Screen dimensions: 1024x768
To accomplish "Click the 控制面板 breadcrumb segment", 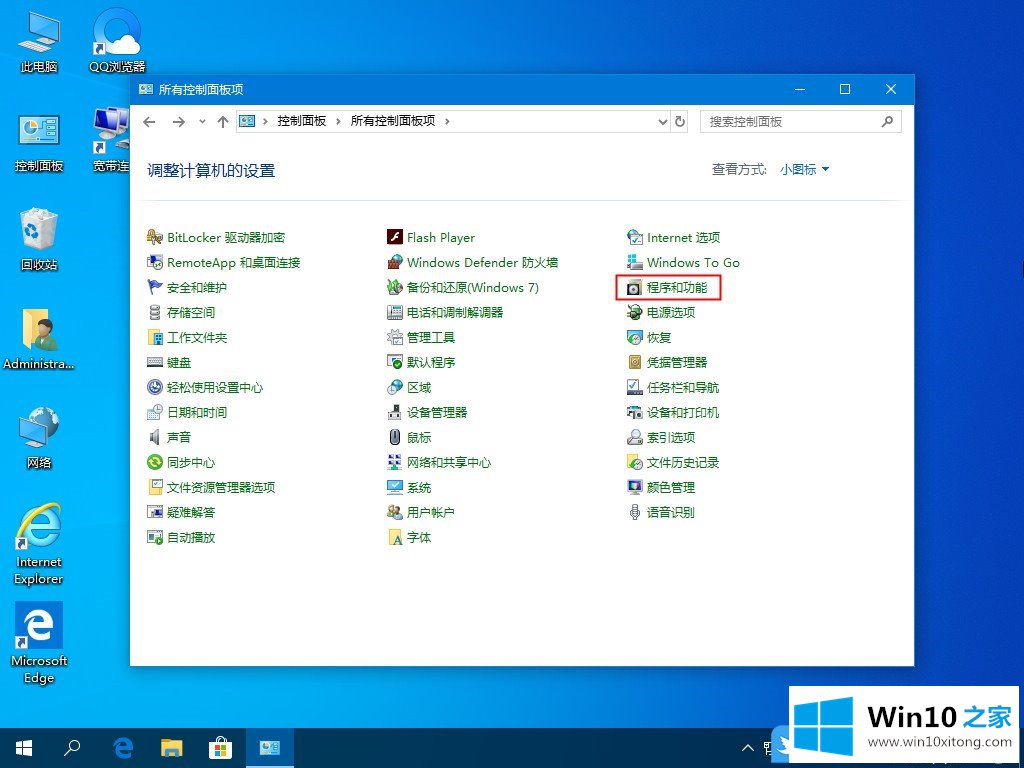I will [x=302, y=121].
